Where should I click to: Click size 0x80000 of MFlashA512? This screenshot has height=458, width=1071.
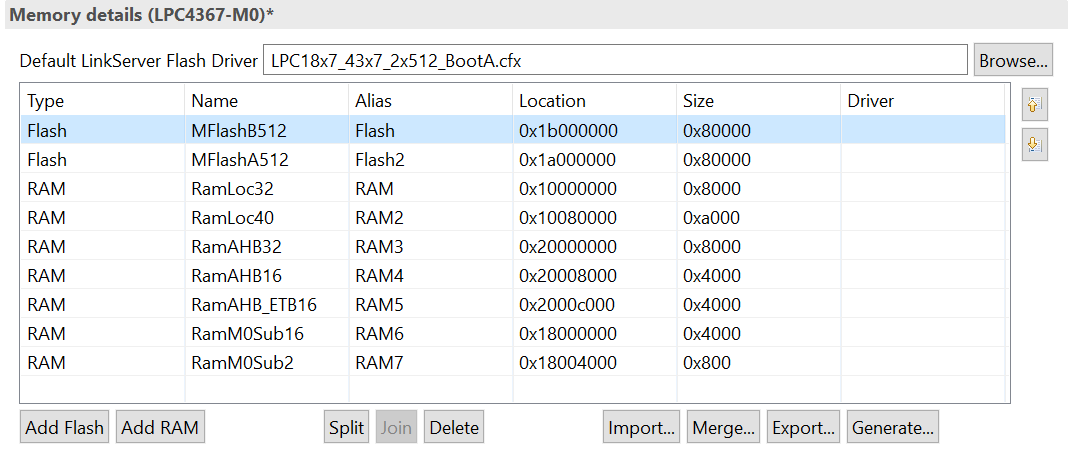click(x=758, y=160)
